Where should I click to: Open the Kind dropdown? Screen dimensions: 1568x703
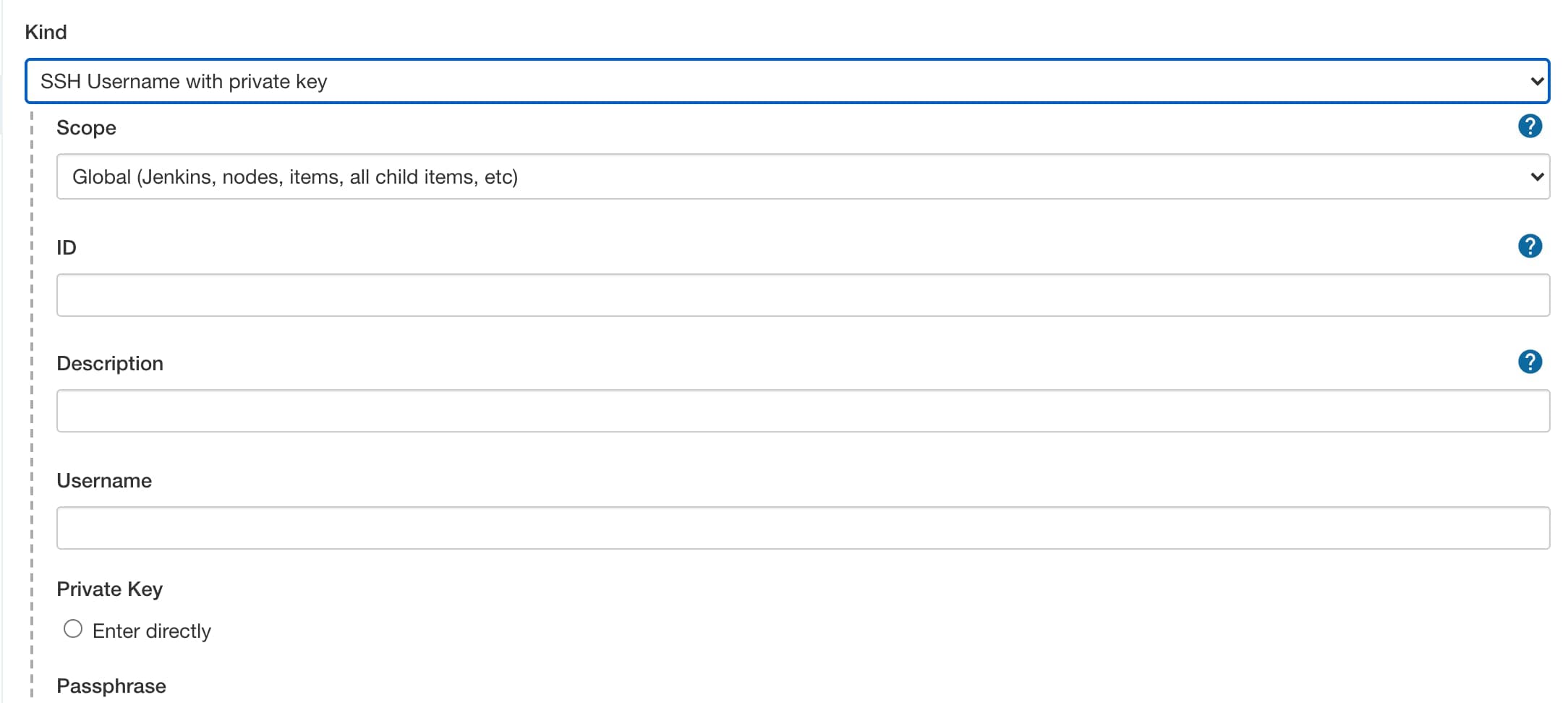click(x=787, y=81)
